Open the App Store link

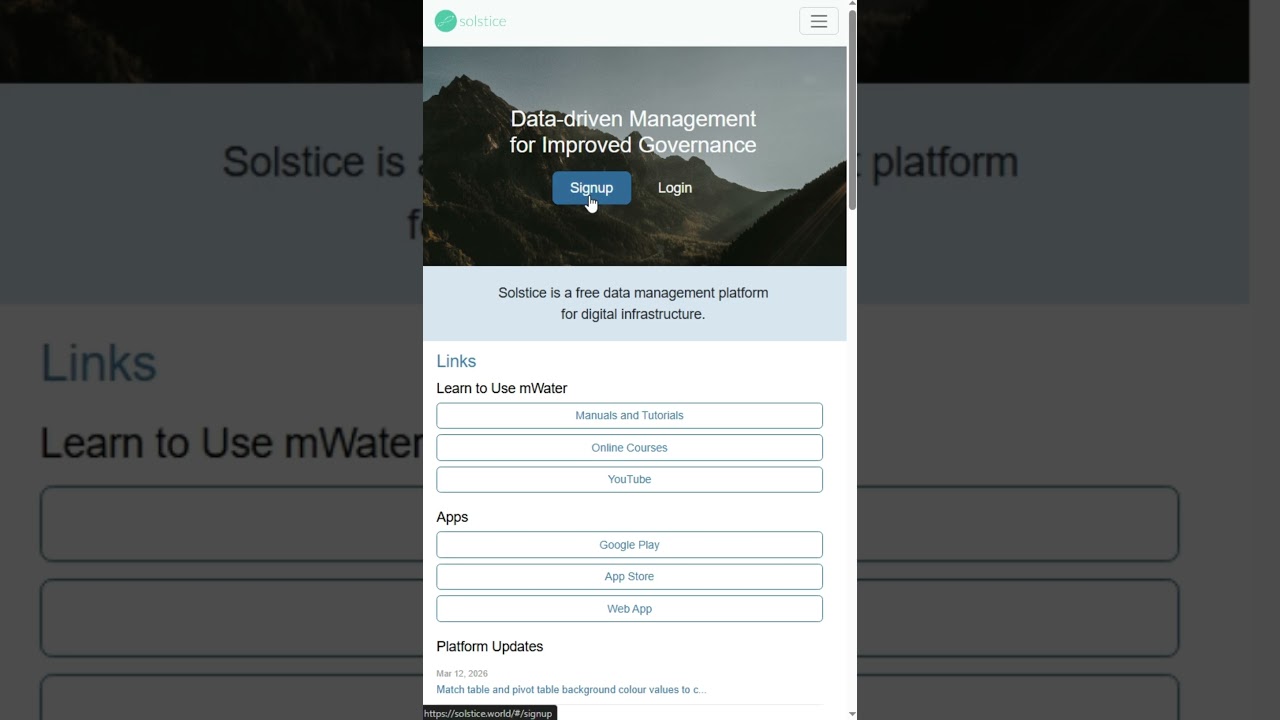pos(629,576)
